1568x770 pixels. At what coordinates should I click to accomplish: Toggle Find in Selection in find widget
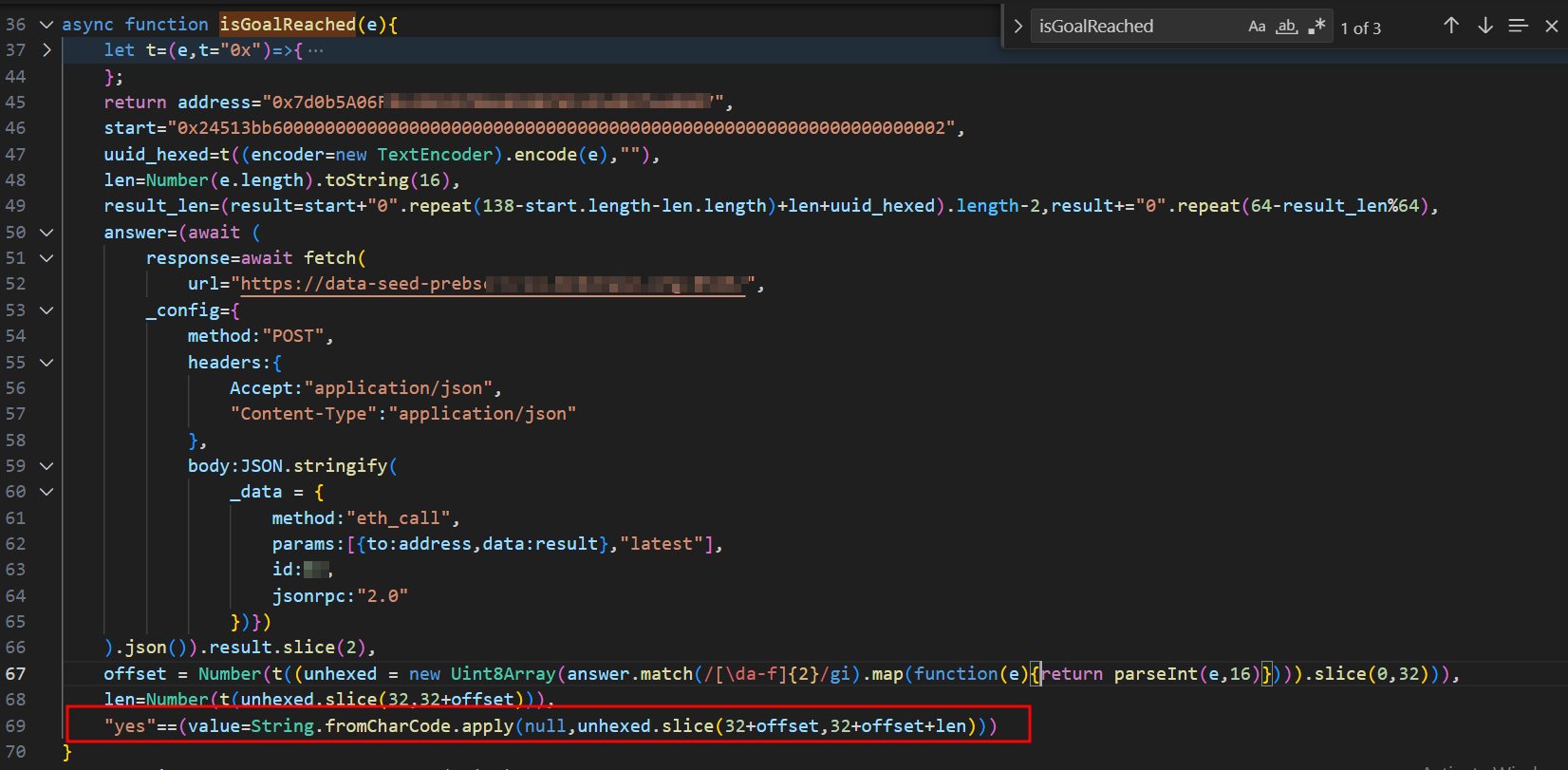(x=1519, y=26)
